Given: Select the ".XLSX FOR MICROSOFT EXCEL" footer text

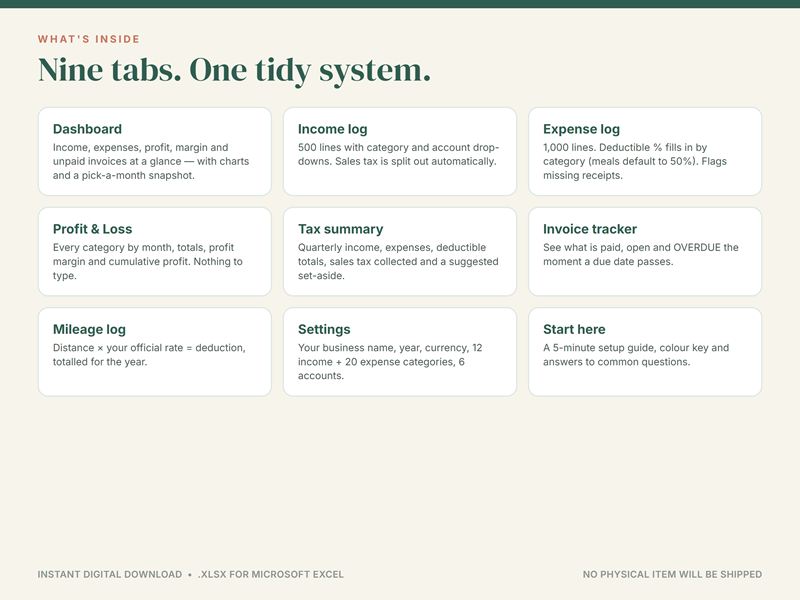Looking at the screenshot, I should pos(271,574).
